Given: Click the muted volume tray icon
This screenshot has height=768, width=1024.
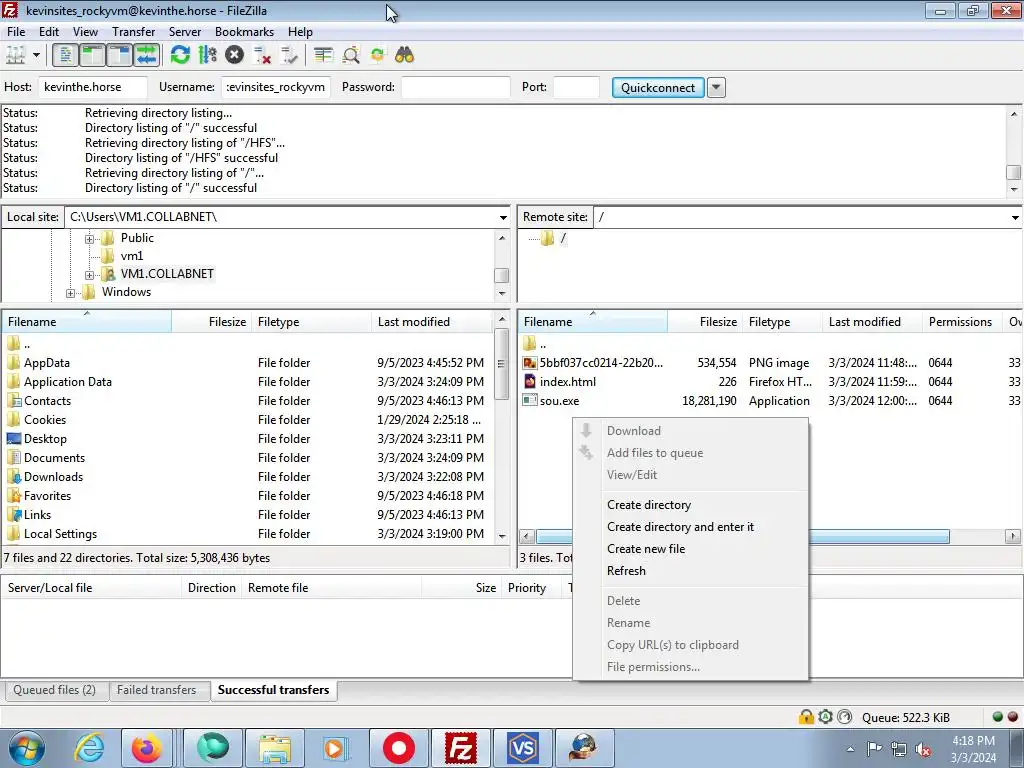Looking at the screenshot, I should (x=923, y=749).
